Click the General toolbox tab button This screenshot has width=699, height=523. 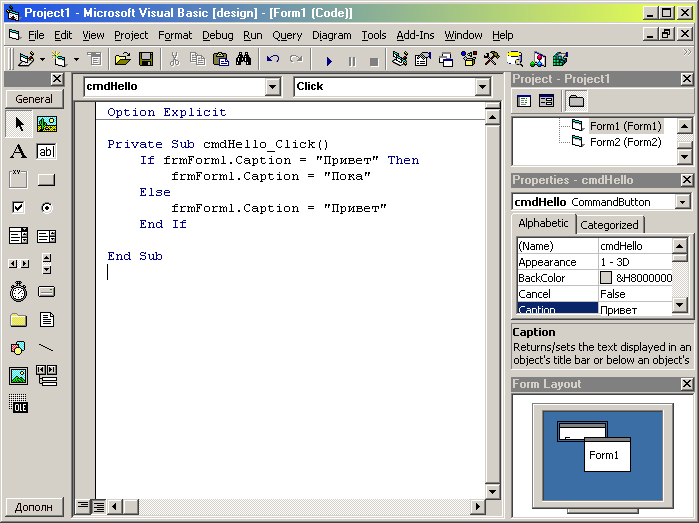(x=34, y=99)
